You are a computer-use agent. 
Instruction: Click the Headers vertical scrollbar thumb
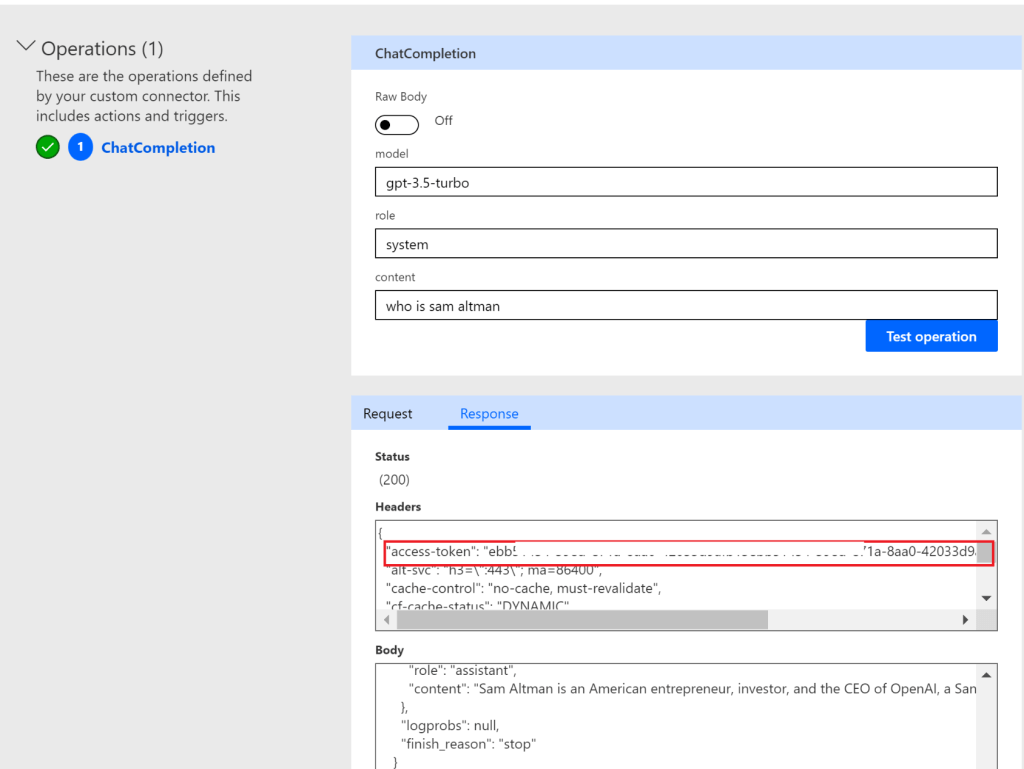pyautogui.click(x=985, y=553)
